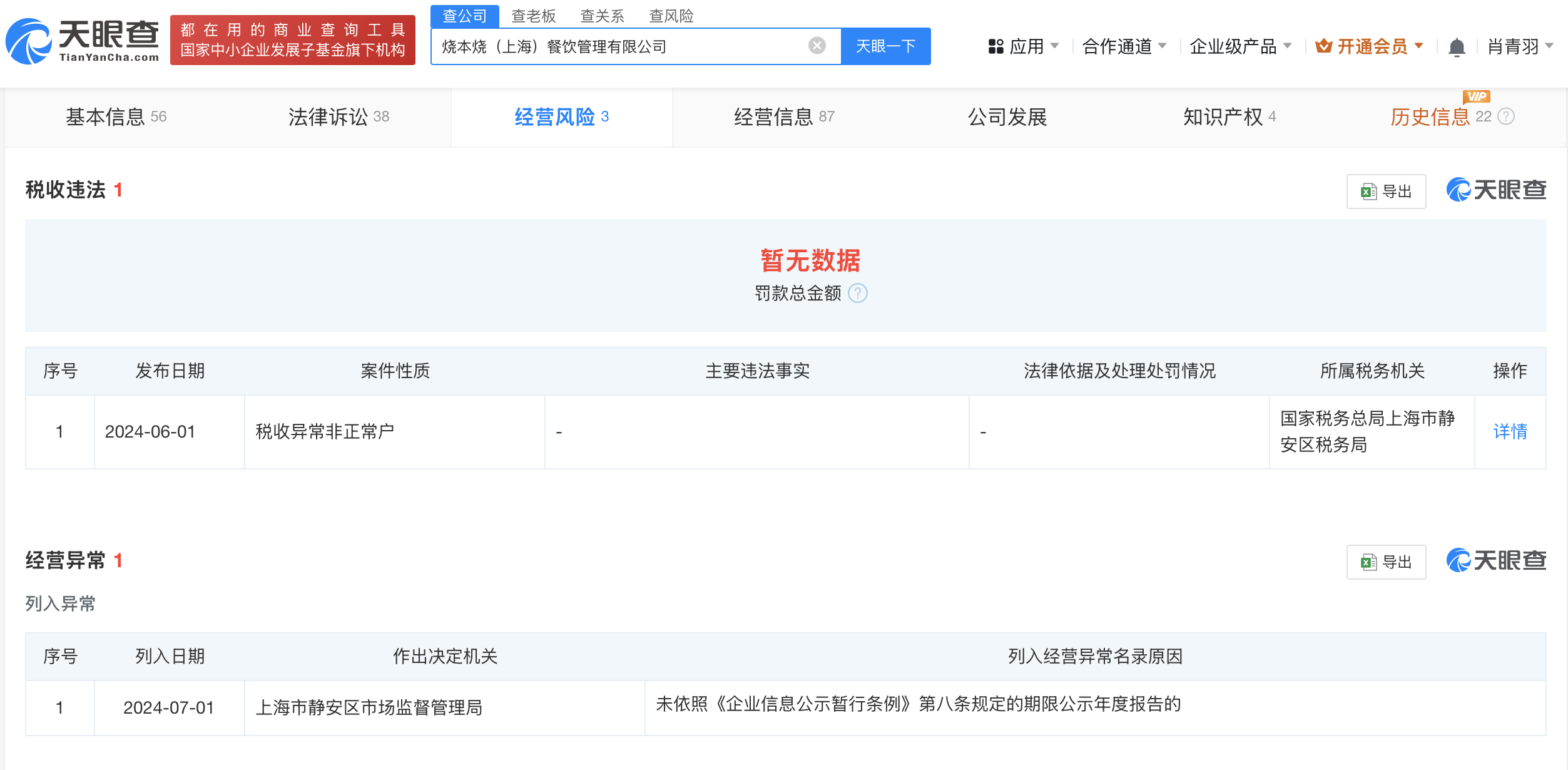1568x770 pixels.
Task: Click help icon next to 历史信息
Action: click(1507, 117)
